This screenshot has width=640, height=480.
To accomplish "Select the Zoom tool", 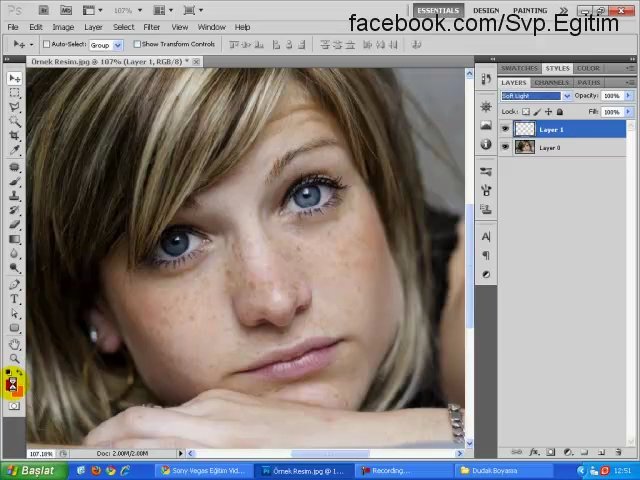I will [15, 358].
